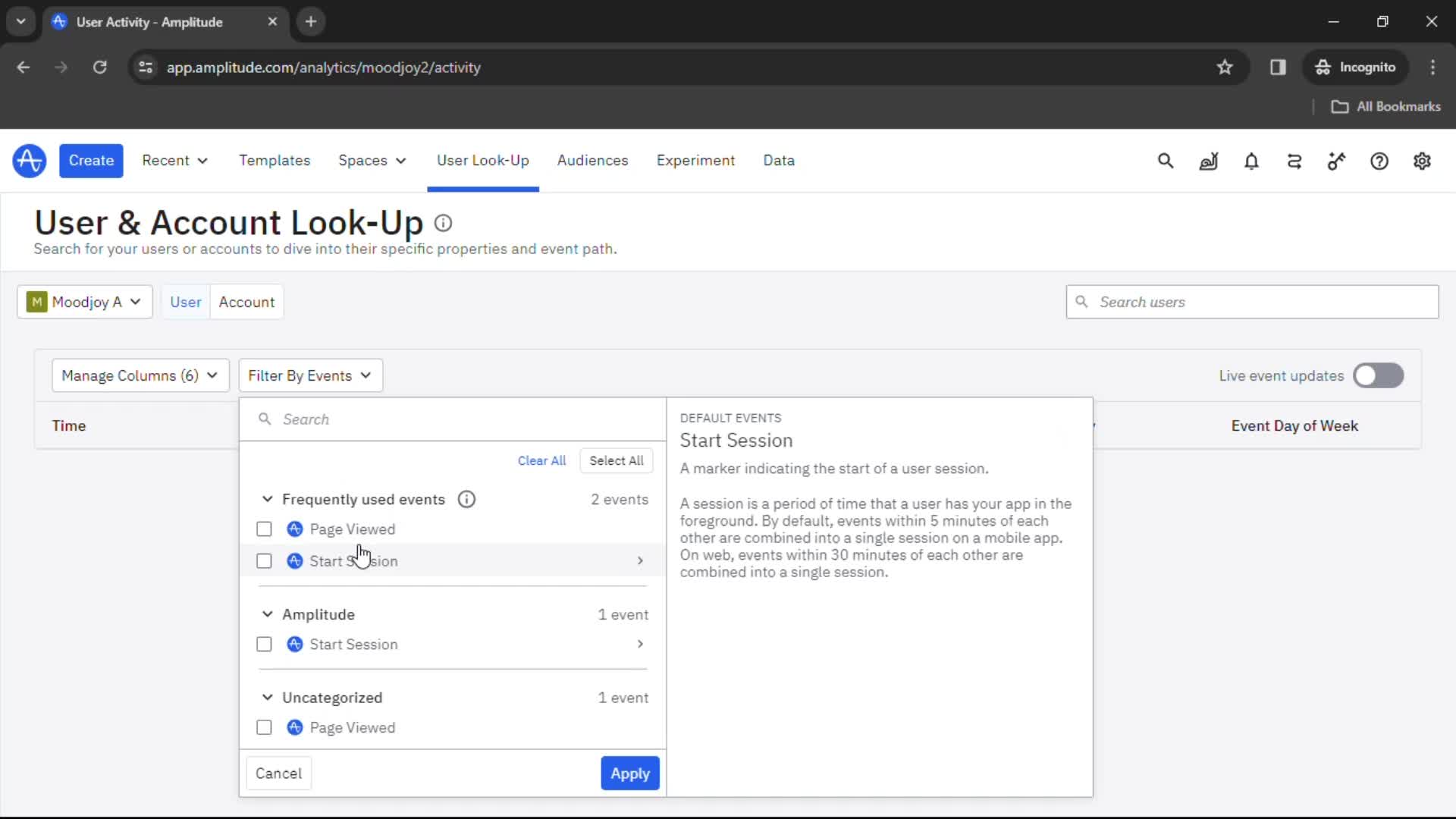Enable Live event updates toggle
This screenshot has width=1456, height=819.
1379,375
